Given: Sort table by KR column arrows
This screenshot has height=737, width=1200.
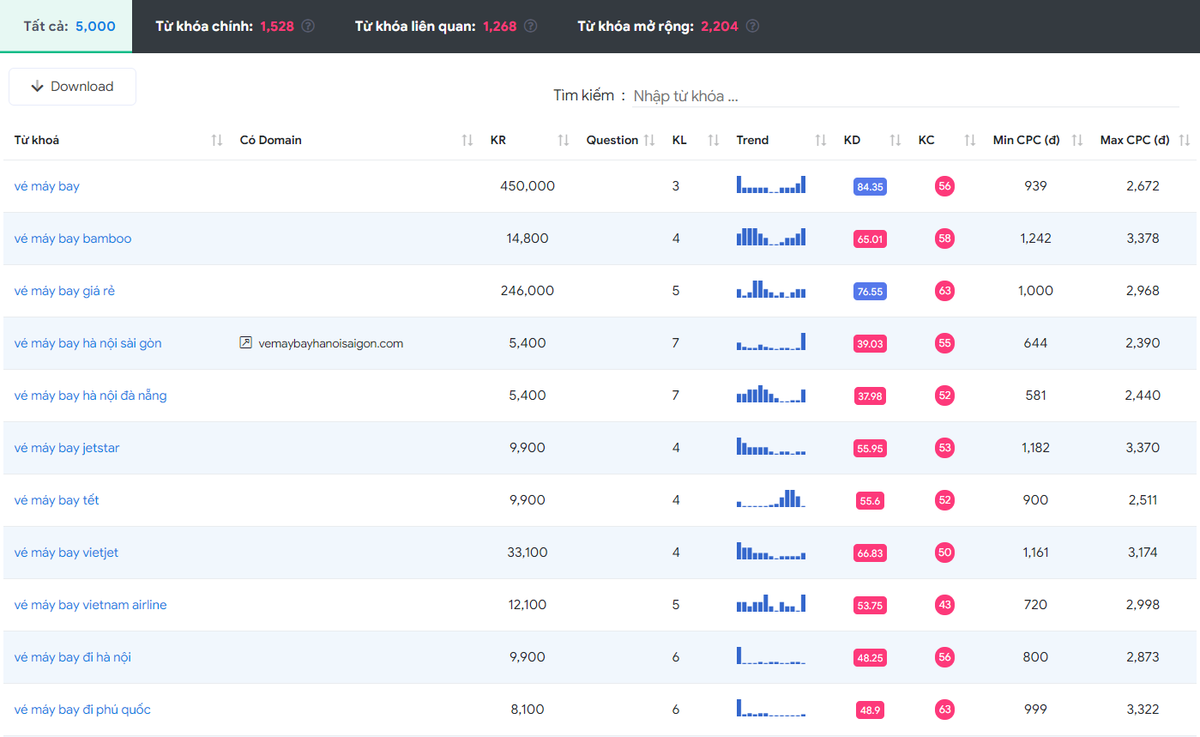Looking at the screenshot, I should 563,140.
